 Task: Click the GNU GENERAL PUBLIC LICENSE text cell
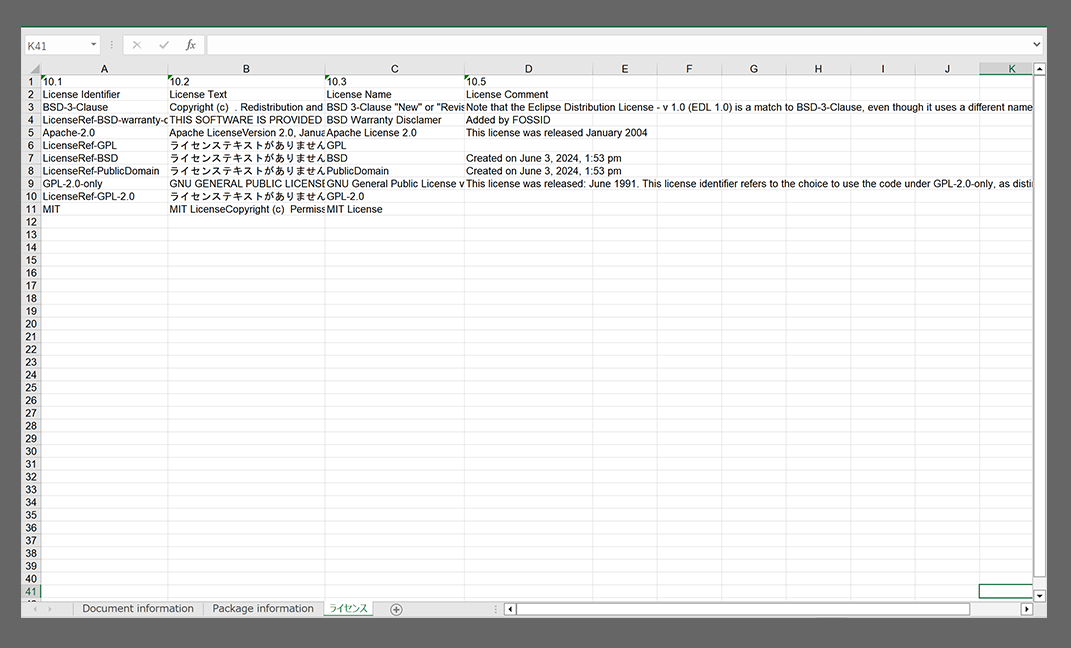point(246,184)
